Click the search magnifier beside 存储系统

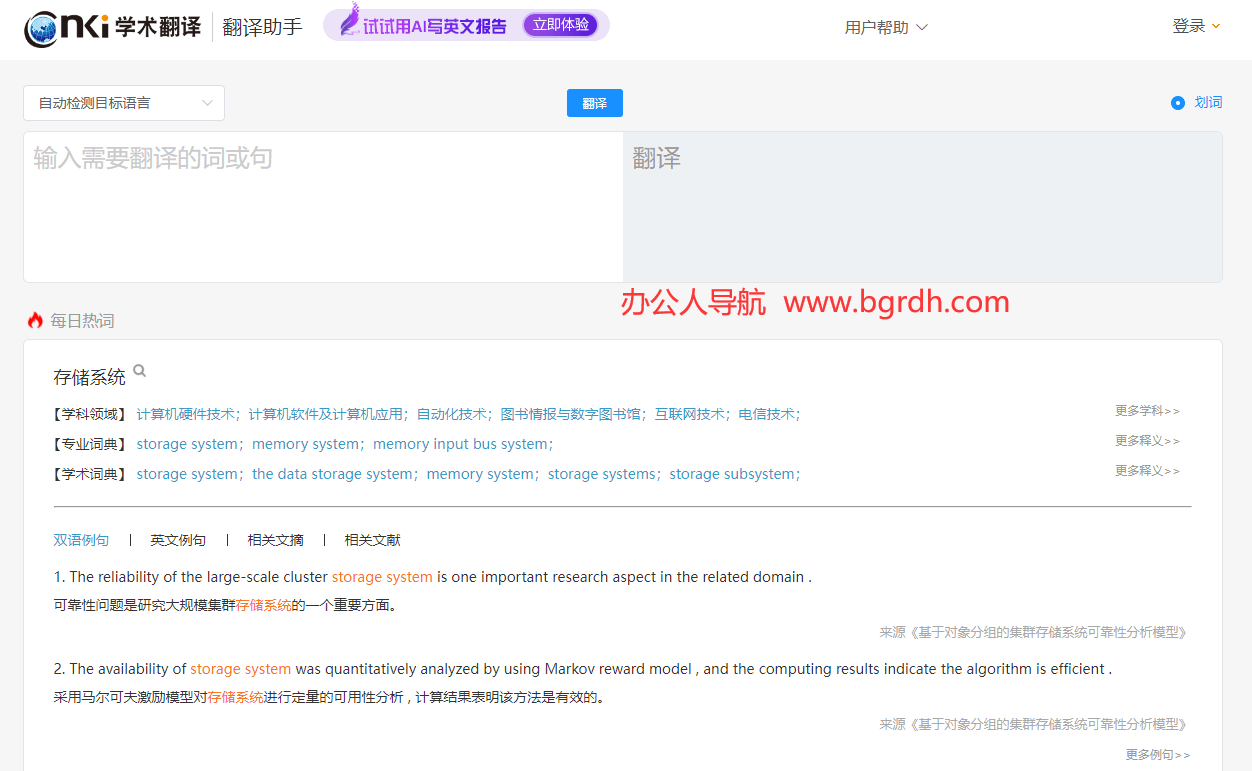[140, 371]
